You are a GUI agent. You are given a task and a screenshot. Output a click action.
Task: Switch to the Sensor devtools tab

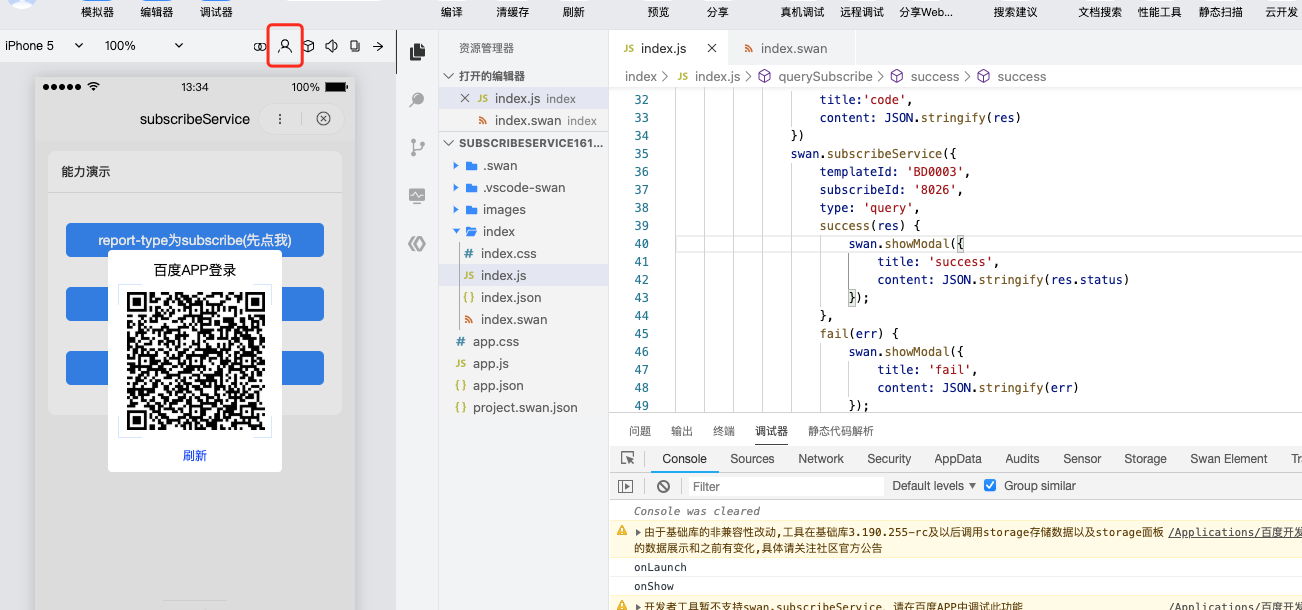(1082, 459)
